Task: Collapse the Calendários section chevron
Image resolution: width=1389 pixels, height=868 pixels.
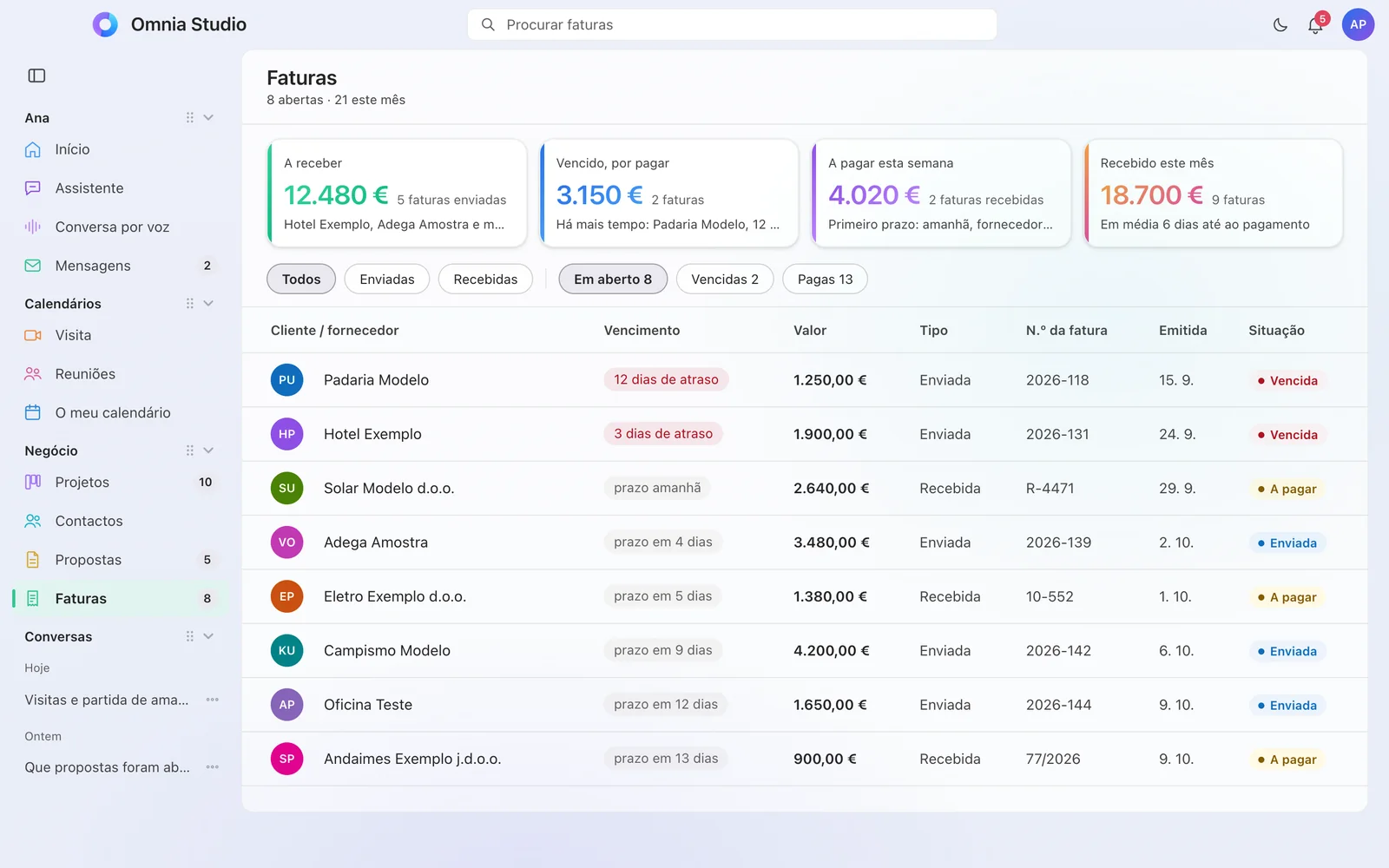Action: (208, 303)
